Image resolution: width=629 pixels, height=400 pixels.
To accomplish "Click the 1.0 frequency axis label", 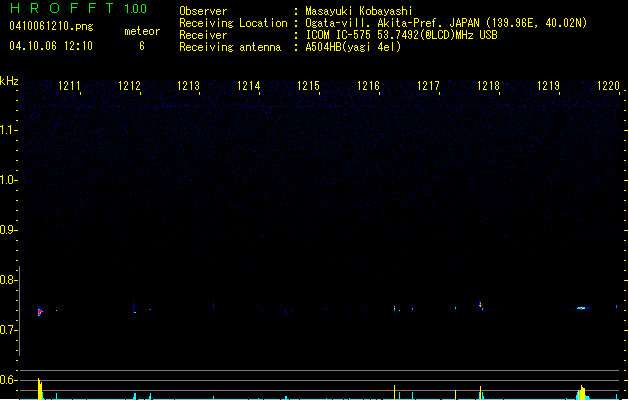I will coord(8,180).
